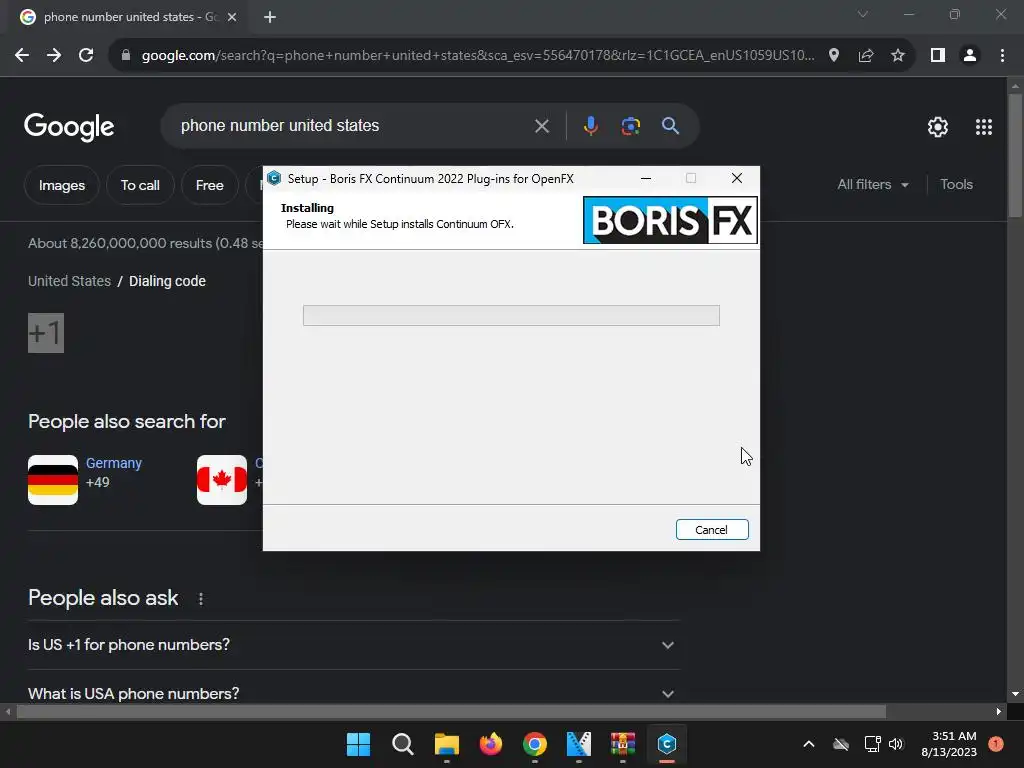Screen dimensions: 1024x768
Task: Cancel the Boris FX Continuum installation
Action: (712, 530)
